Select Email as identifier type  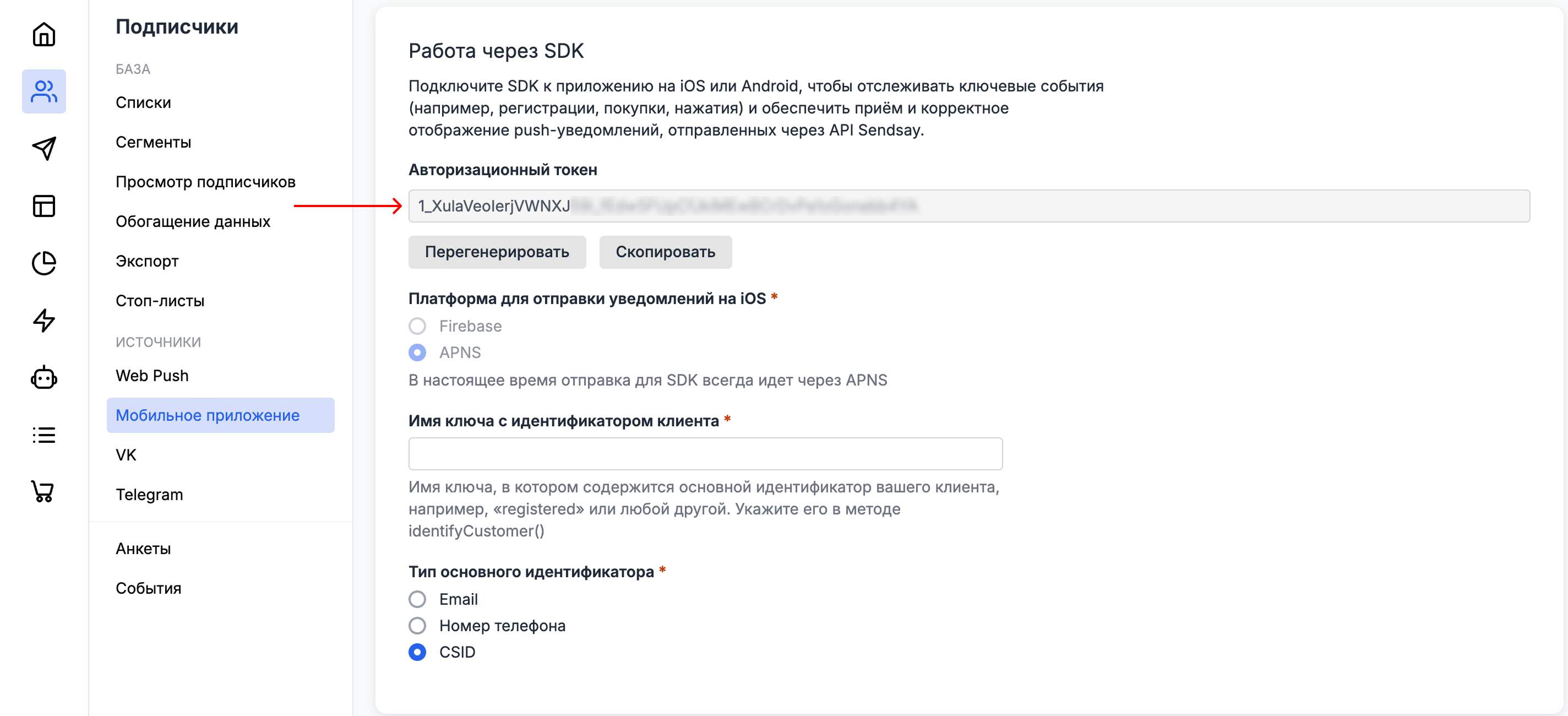tap(417, 599)
